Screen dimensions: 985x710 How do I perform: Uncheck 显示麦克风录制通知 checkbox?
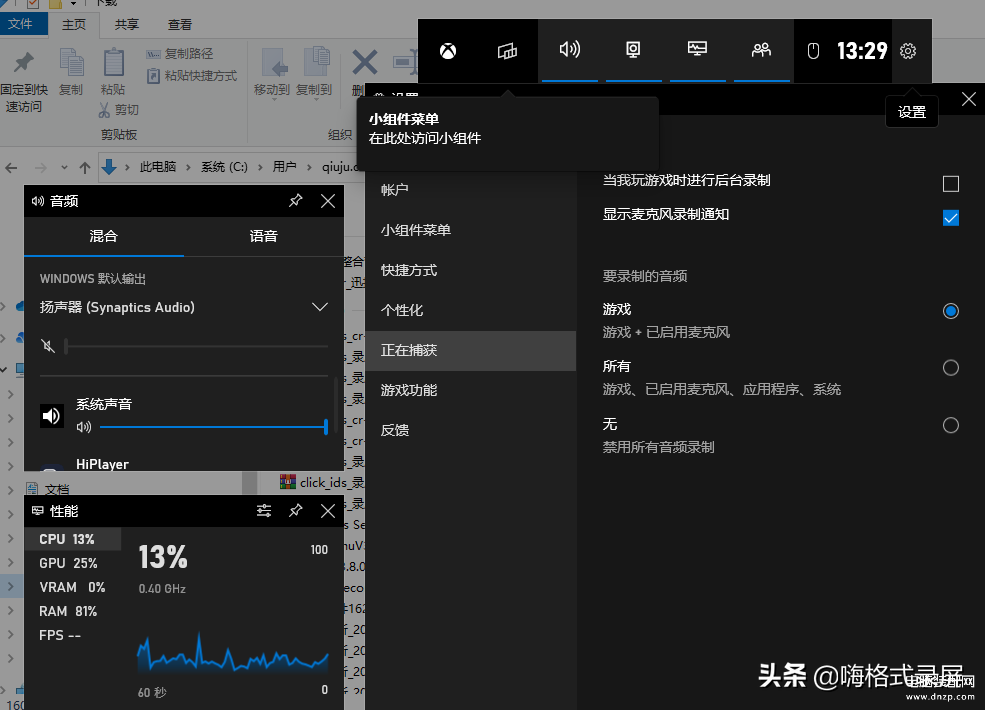click(x=951, y=218)
